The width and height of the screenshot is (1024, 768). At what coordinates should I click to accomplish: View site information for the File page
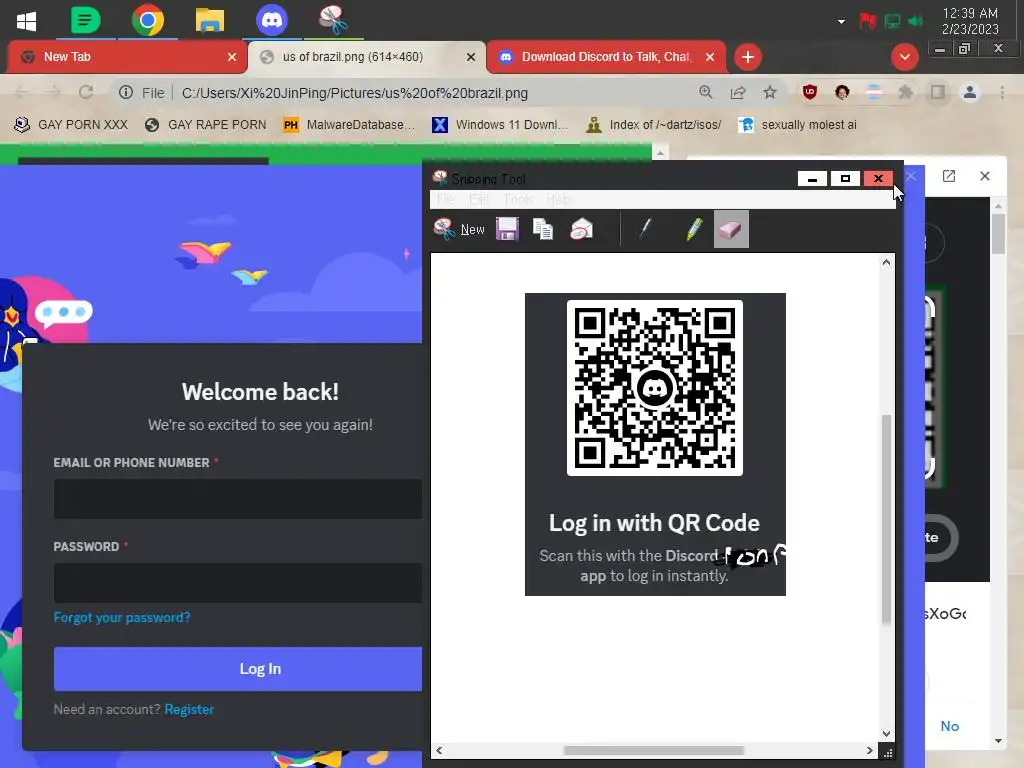[x=126, y=93]
